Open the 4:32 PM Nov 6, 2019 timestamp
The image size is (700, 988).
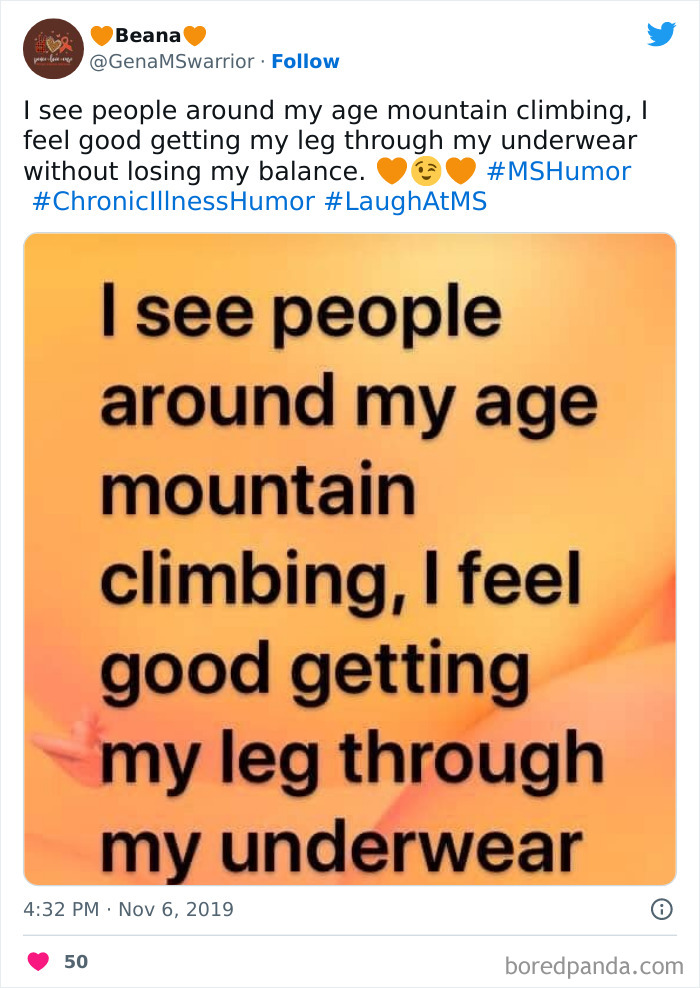129,909
